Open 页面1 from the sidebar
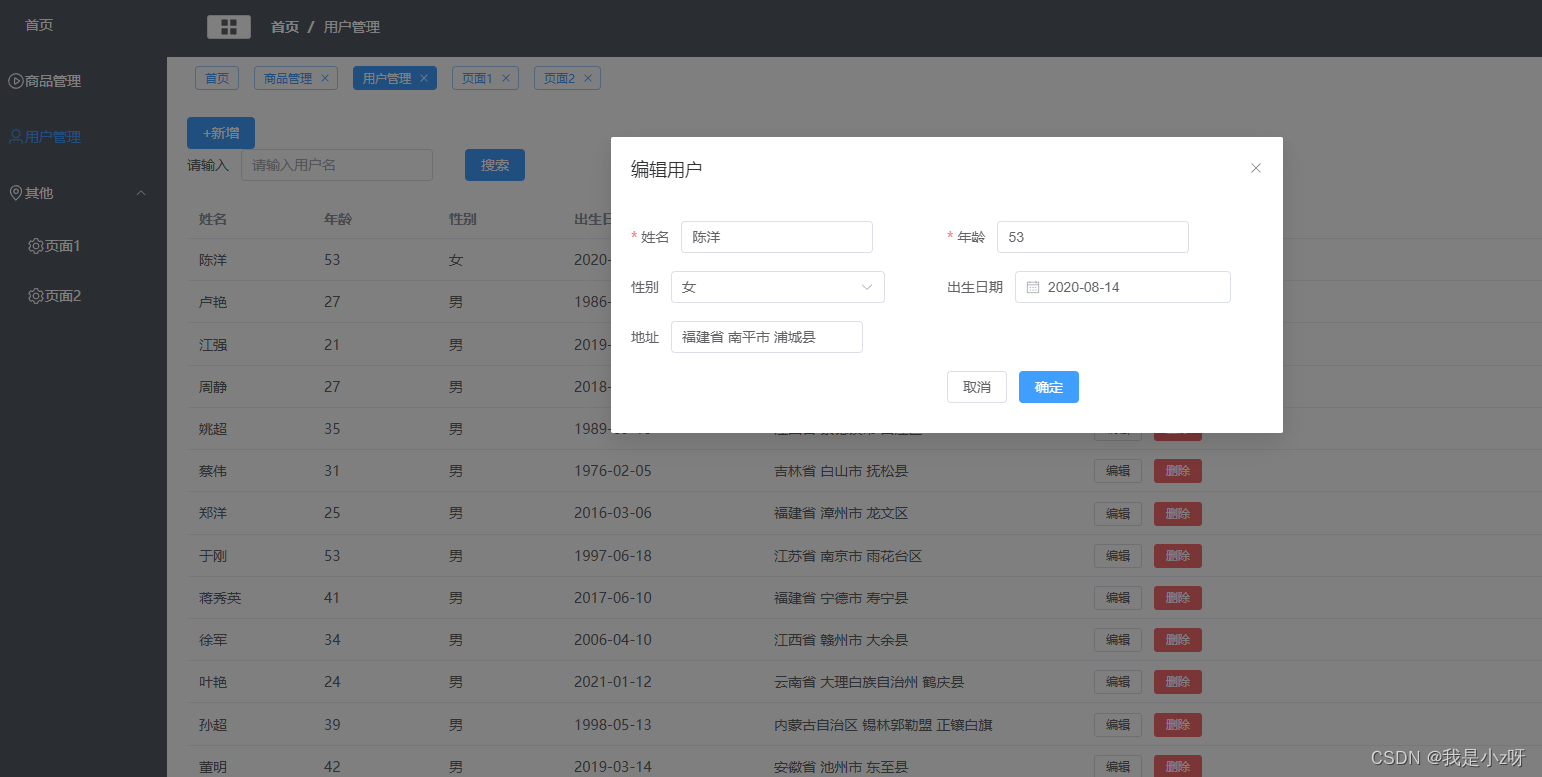The image size is (1542, 777). tap(83, 245)
